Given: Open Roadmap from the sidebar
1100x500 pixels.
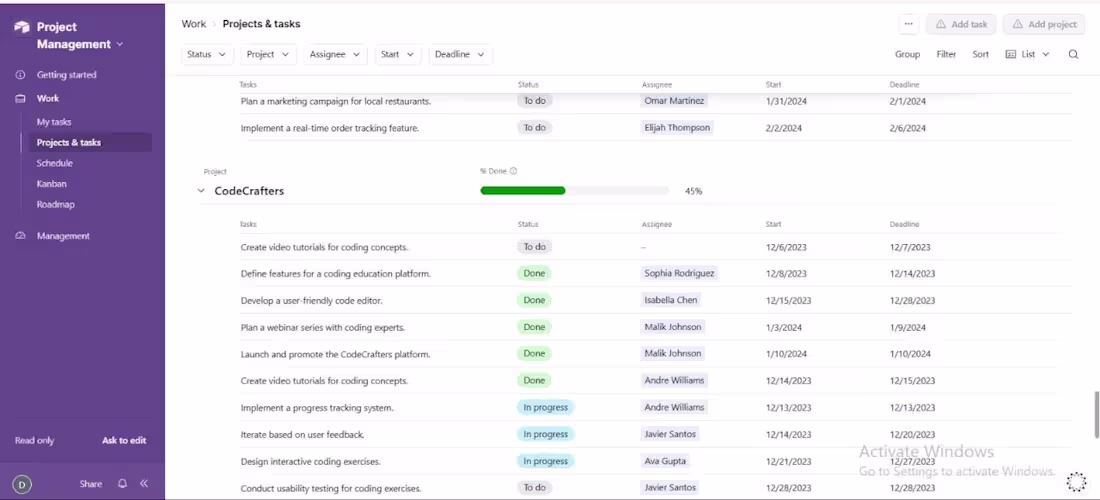Looking at the screenshot, I should point(55,204).
